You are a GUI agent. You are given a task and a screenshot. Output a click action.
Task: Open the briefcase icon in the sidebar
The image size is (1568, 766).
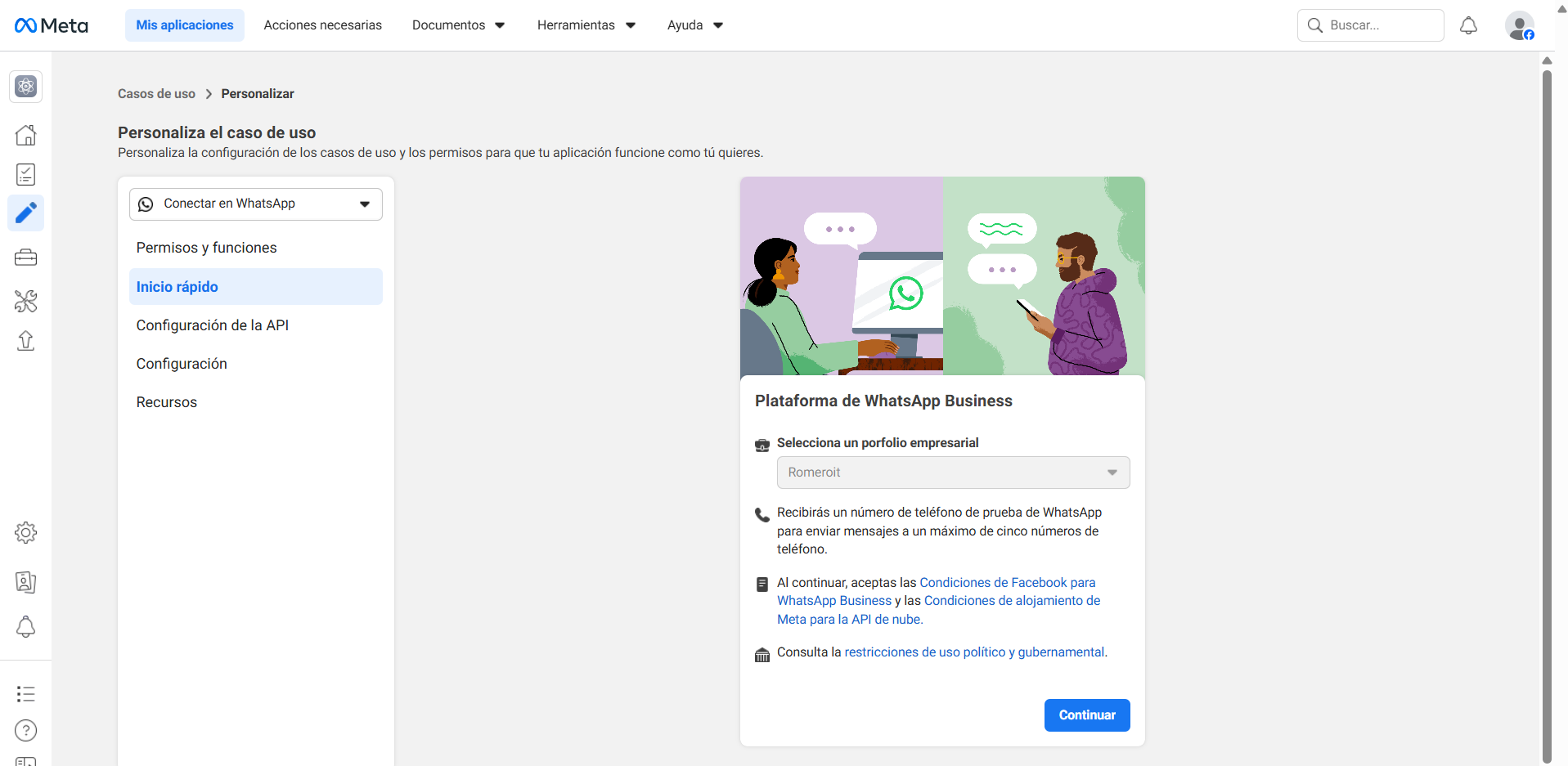pyautogui.click(x=26, y=258)
